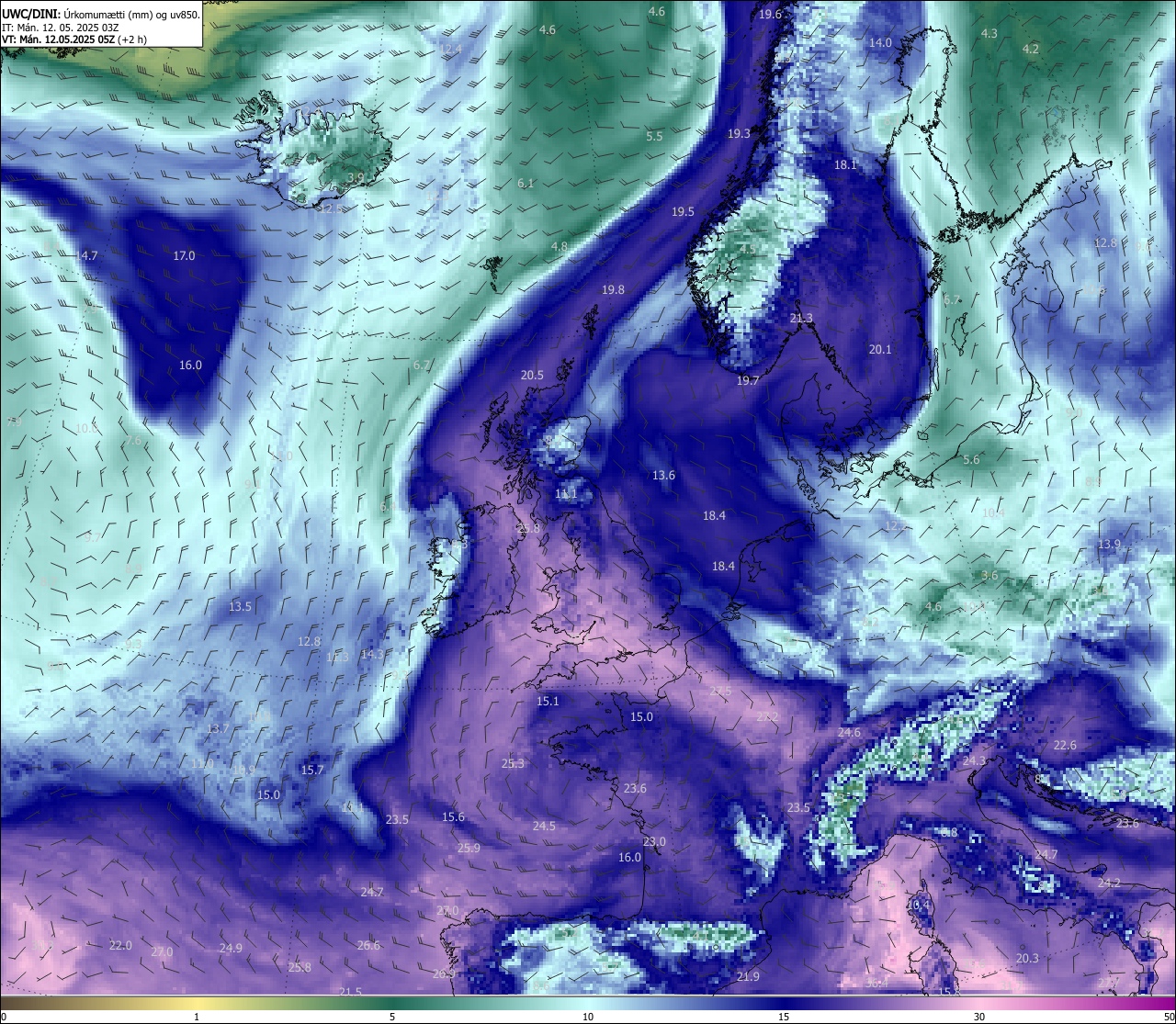Viewport: 1176px width, 1024px height.
Task: Click the VT: Mán. 12.05.2025 05Z (+2 h) line
Action: click(74, 39)
